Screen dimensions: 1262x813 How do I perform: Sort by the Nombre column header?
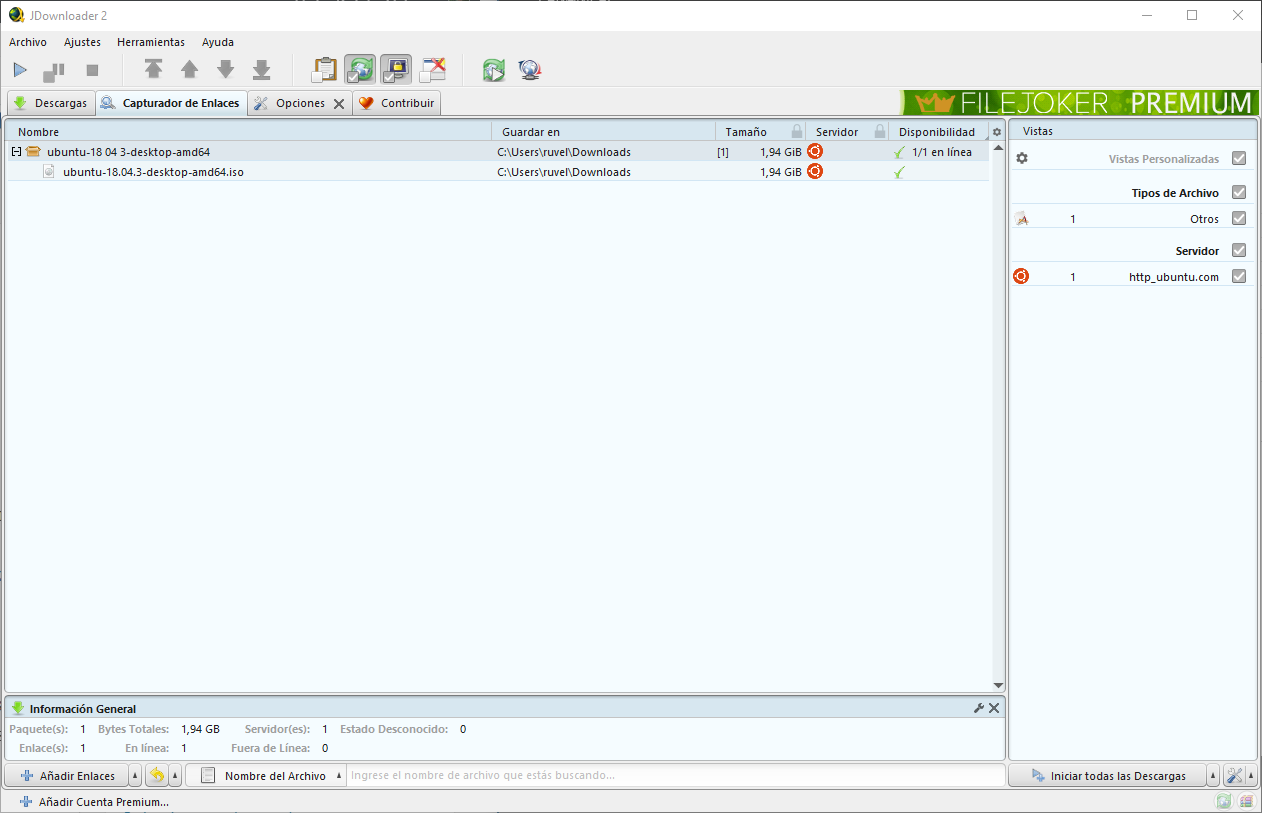[x=248, y=132]
